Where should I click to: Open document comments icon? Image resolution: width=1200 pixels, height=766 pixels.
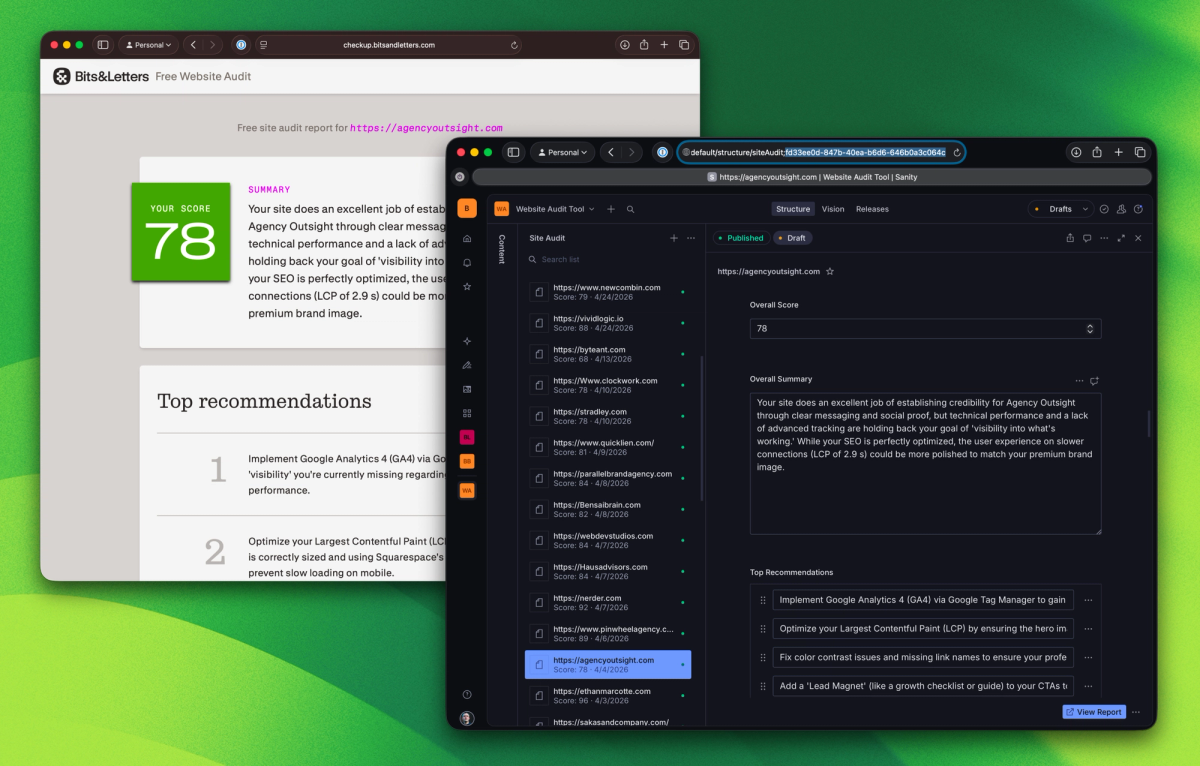[1087, 238]
